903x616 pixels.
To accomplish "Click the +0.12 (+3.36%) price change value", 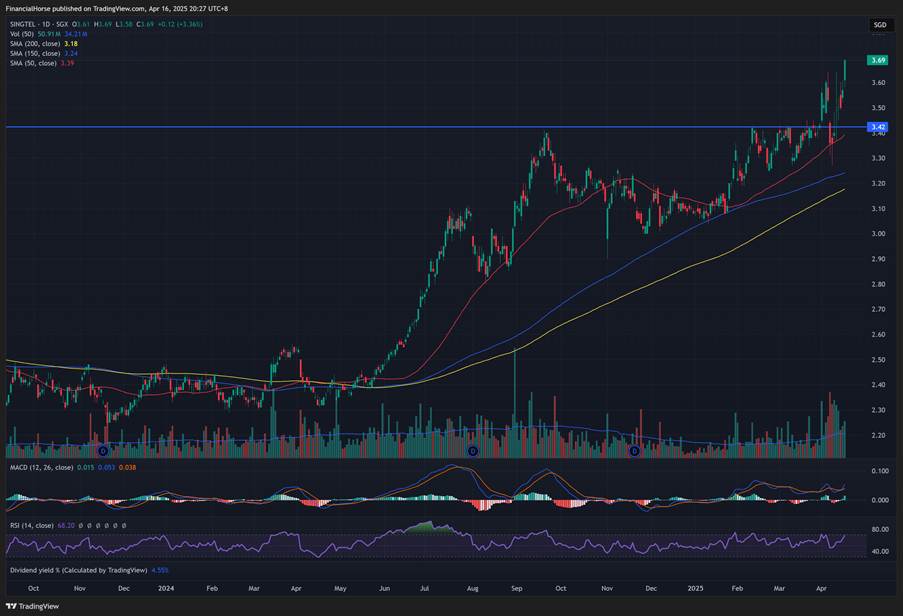I will click(x=180, y=24).
